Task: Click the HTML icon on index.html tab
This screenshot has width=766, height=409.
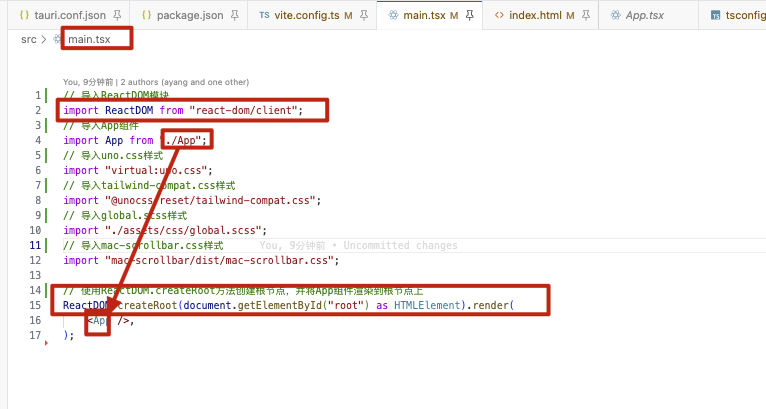Action: tap(498, 16)
